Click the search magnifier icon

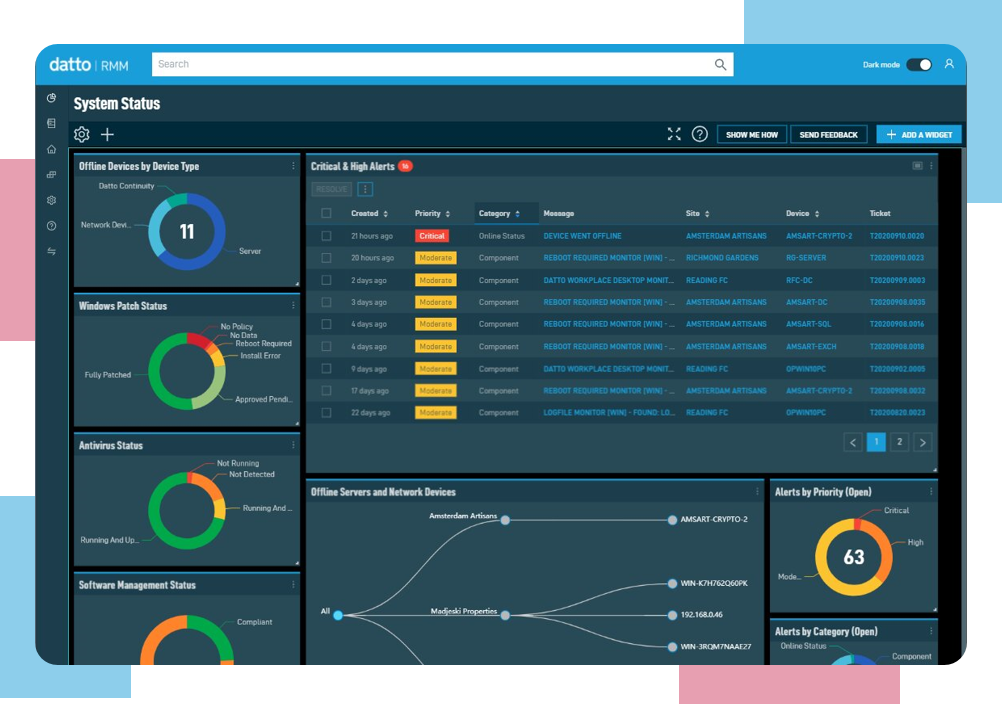(720, 65)
